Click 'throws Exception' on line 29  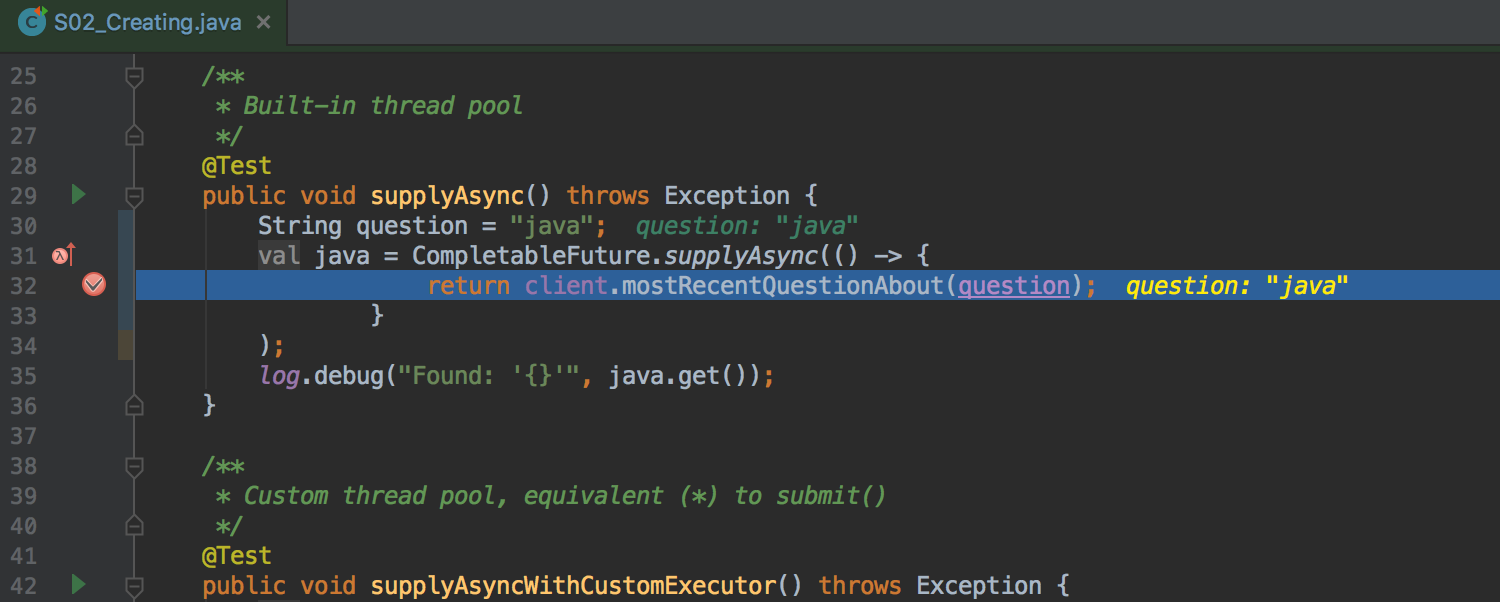click(x=678, y=196)
